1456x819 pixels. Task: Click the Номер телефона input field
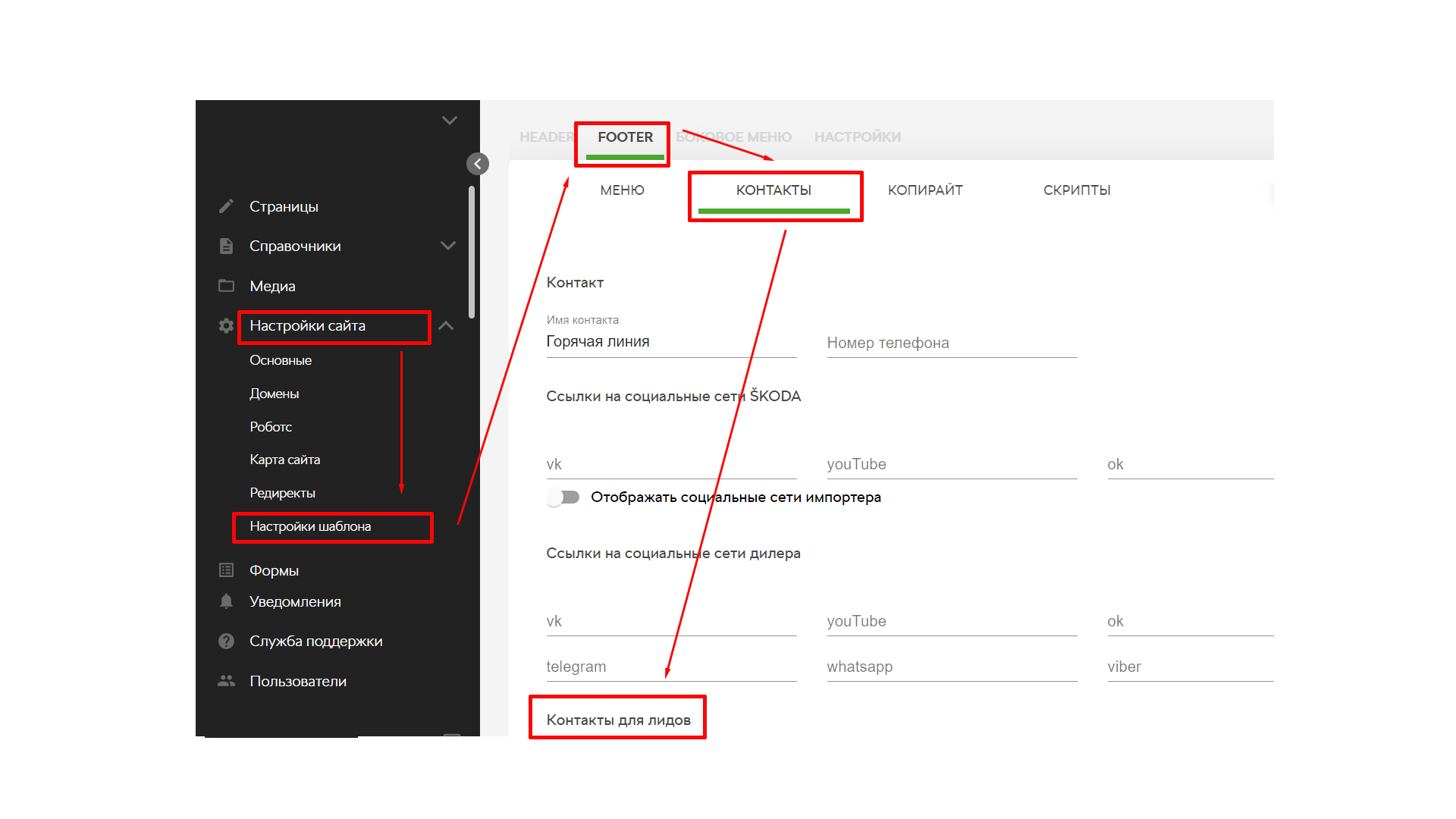pyautogui.click(x=952, y=343)
